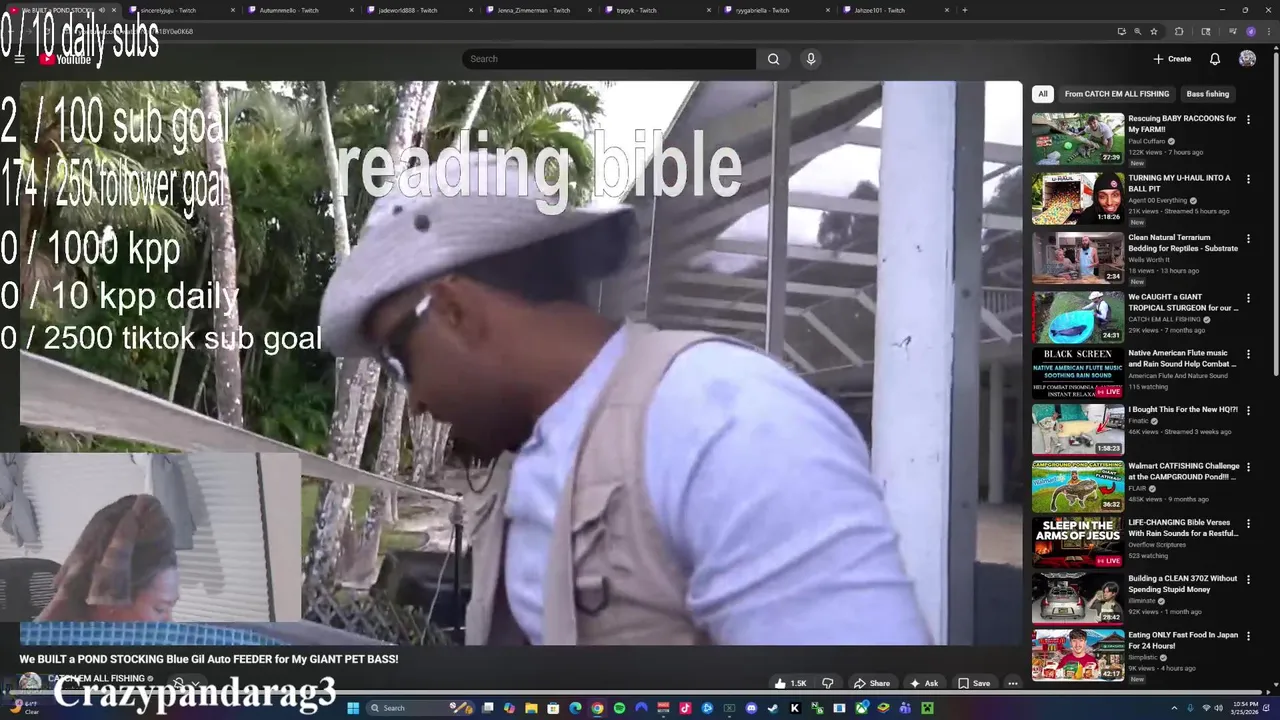Viewport: 1280px width, 720px height.
Task: Click the taskbar clock showing 10:54 PM
Action: tap(1246, 708)
